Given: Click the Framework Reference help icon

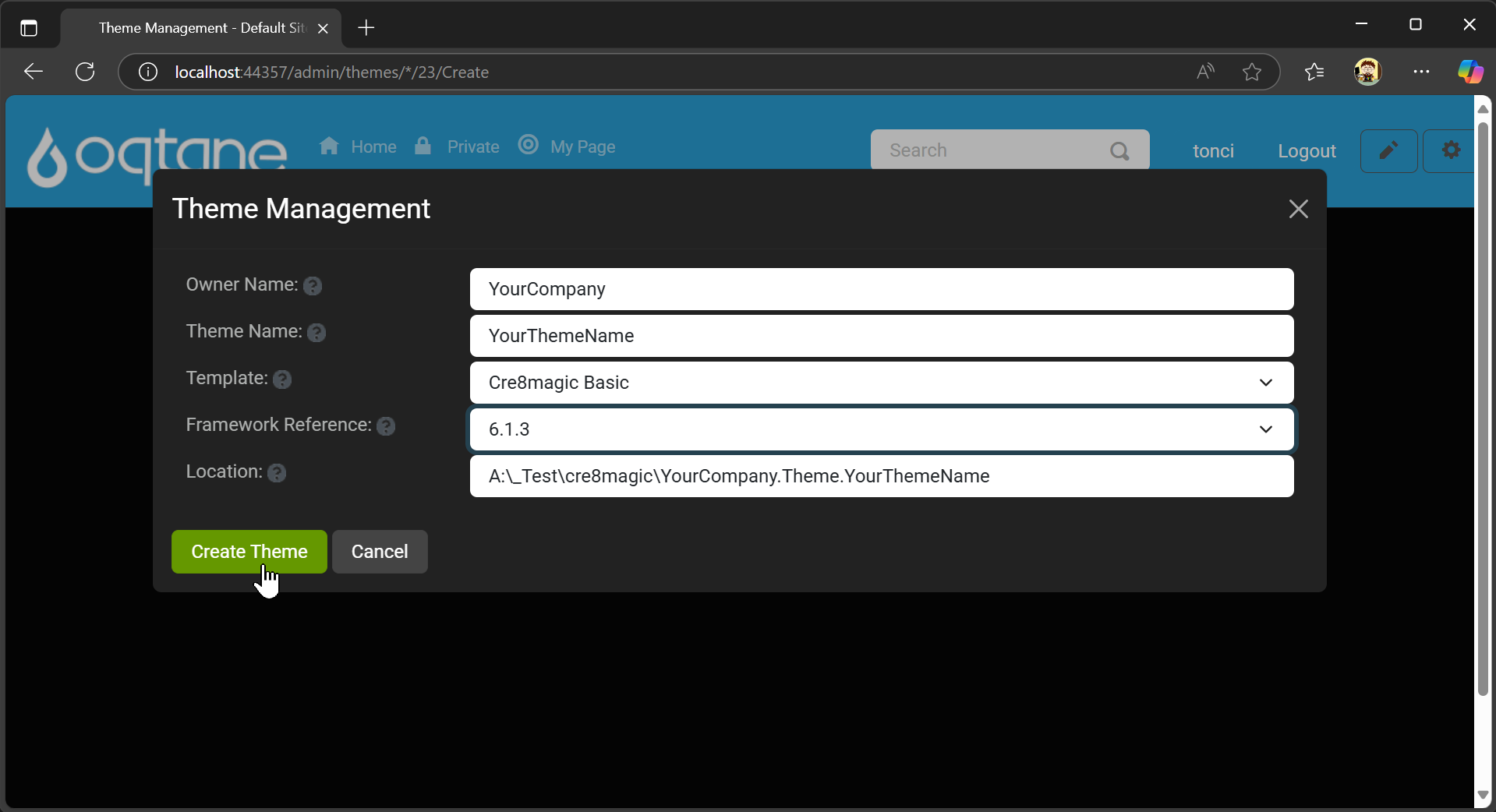Looking at the screenshot, I should [x=386, y=426].
